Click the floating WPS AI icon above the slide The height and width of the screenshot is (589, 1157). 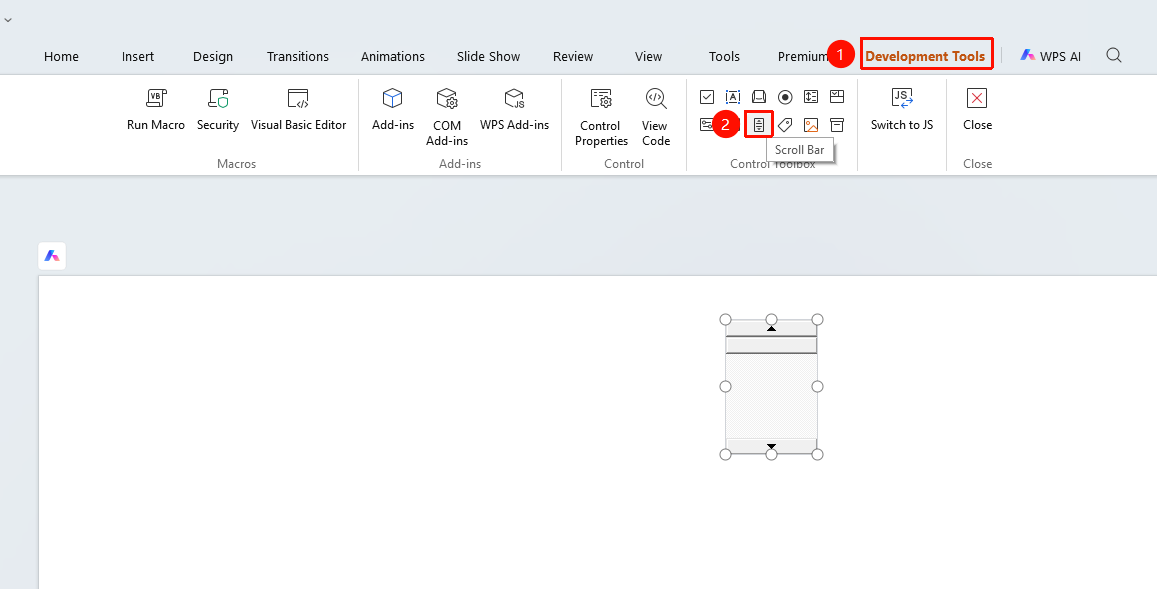point(52,255)
